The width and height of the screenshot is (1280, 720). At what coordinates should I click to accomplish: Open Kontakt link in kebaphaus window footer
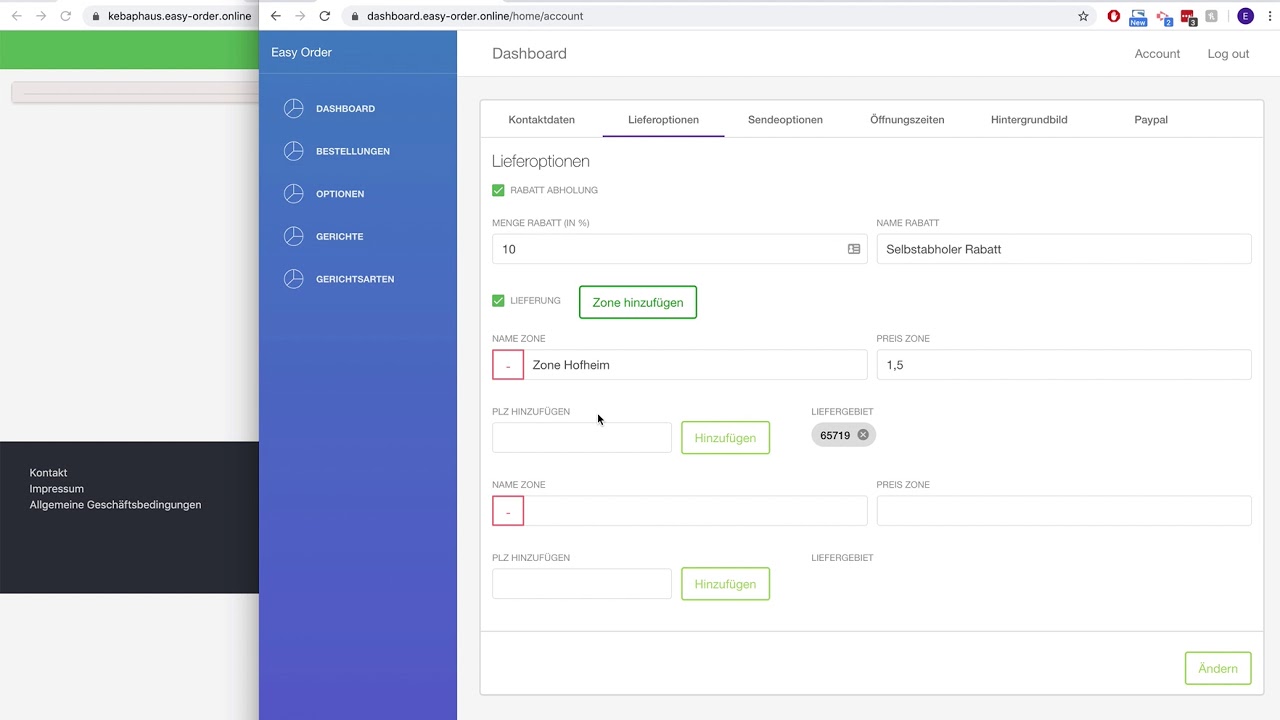[48, 473]
